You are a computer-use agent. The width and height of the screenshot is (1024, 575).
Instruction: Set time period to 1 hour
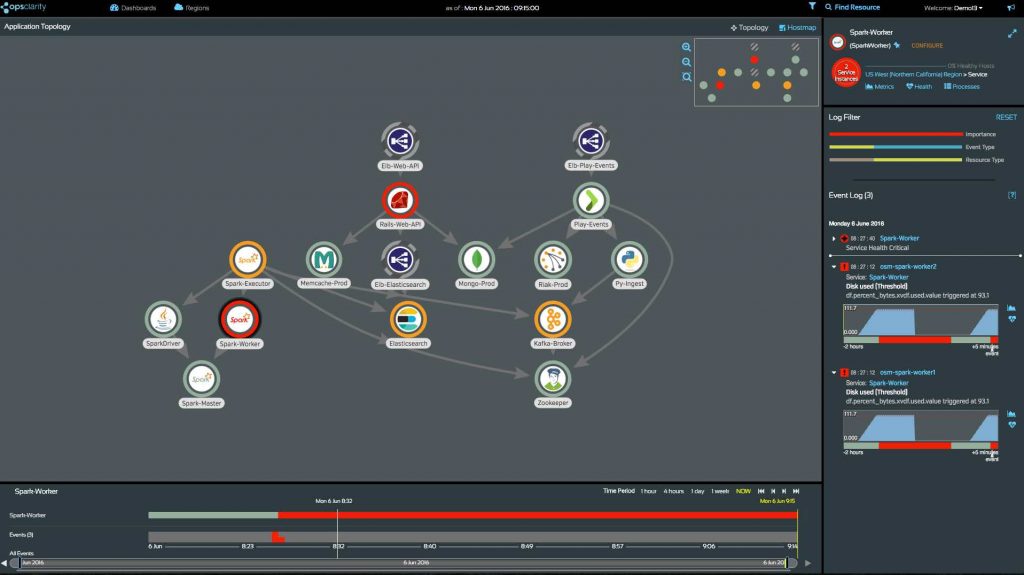648,491
